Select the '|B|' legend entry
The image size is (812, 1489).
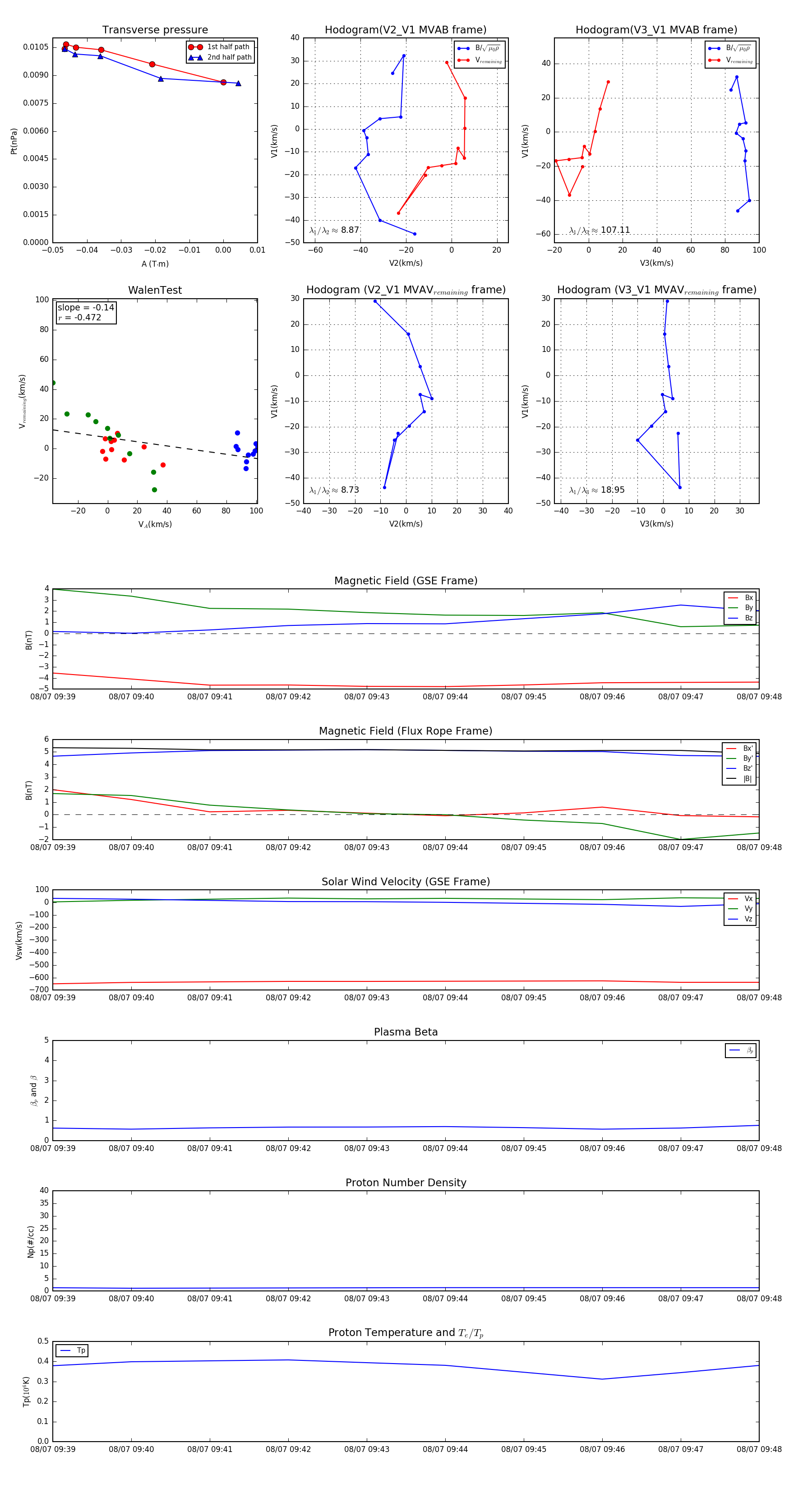[x=739, y=779]
